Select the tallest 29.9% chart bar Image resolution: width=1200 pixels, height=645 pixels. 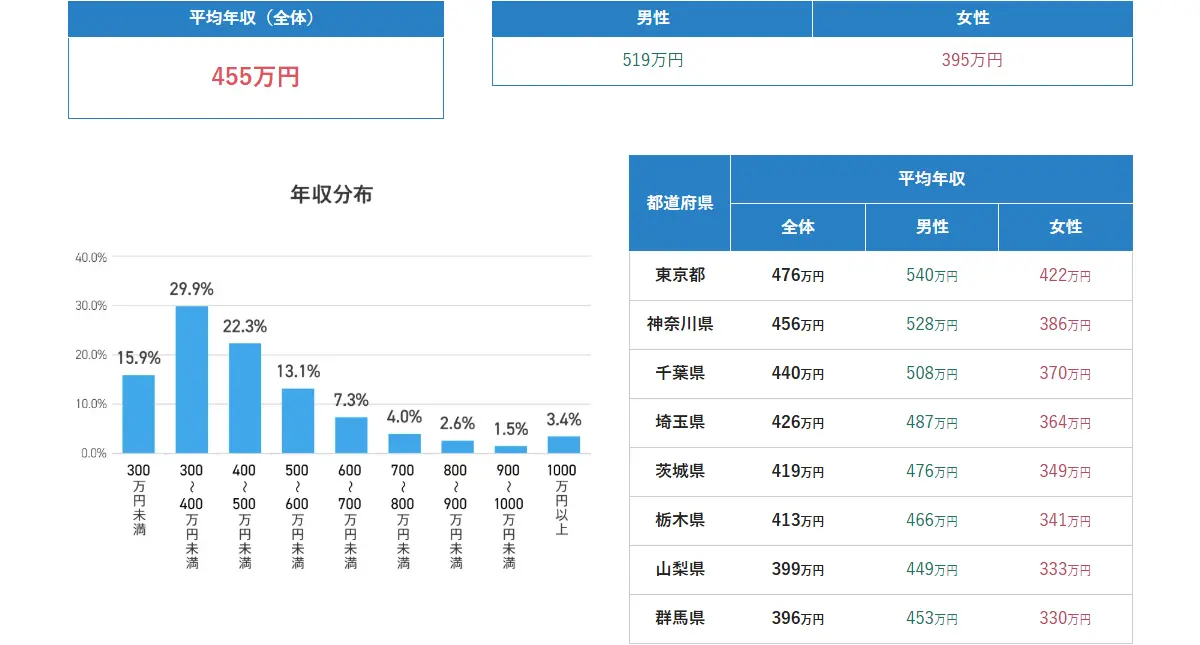(192, 379)
